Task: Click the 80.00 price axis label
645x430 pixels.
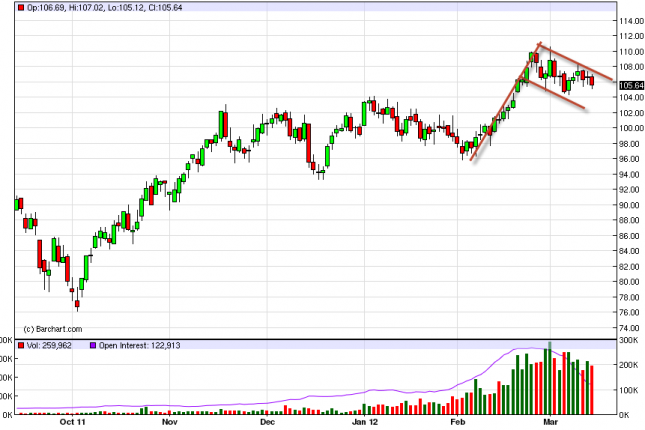Action: [631, 282]
